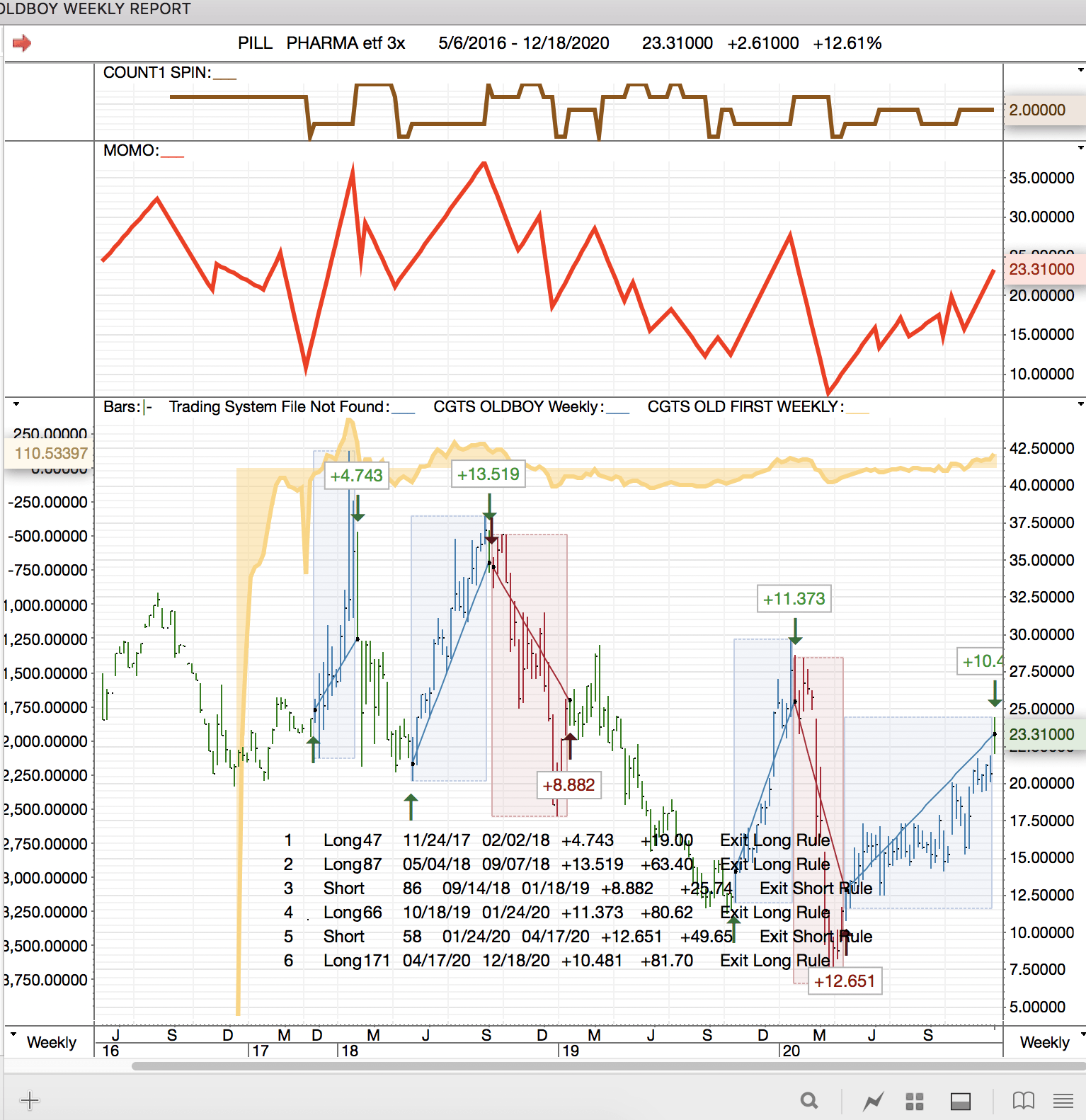Click the red arrow icon beside PILL header
This screenshot has width=1086, height=1120.
click(x=22, y=43)
